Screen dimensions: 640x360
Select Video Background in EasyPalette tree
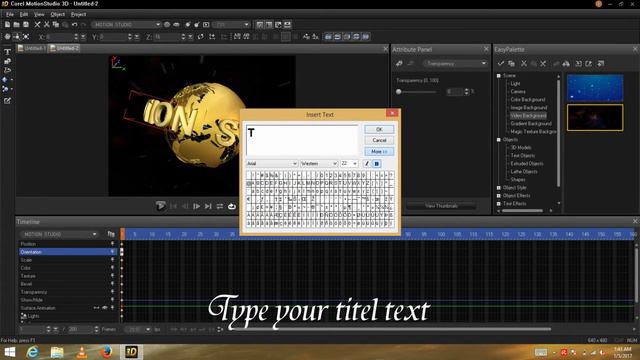pyautogui.click(x=528, y=116)
